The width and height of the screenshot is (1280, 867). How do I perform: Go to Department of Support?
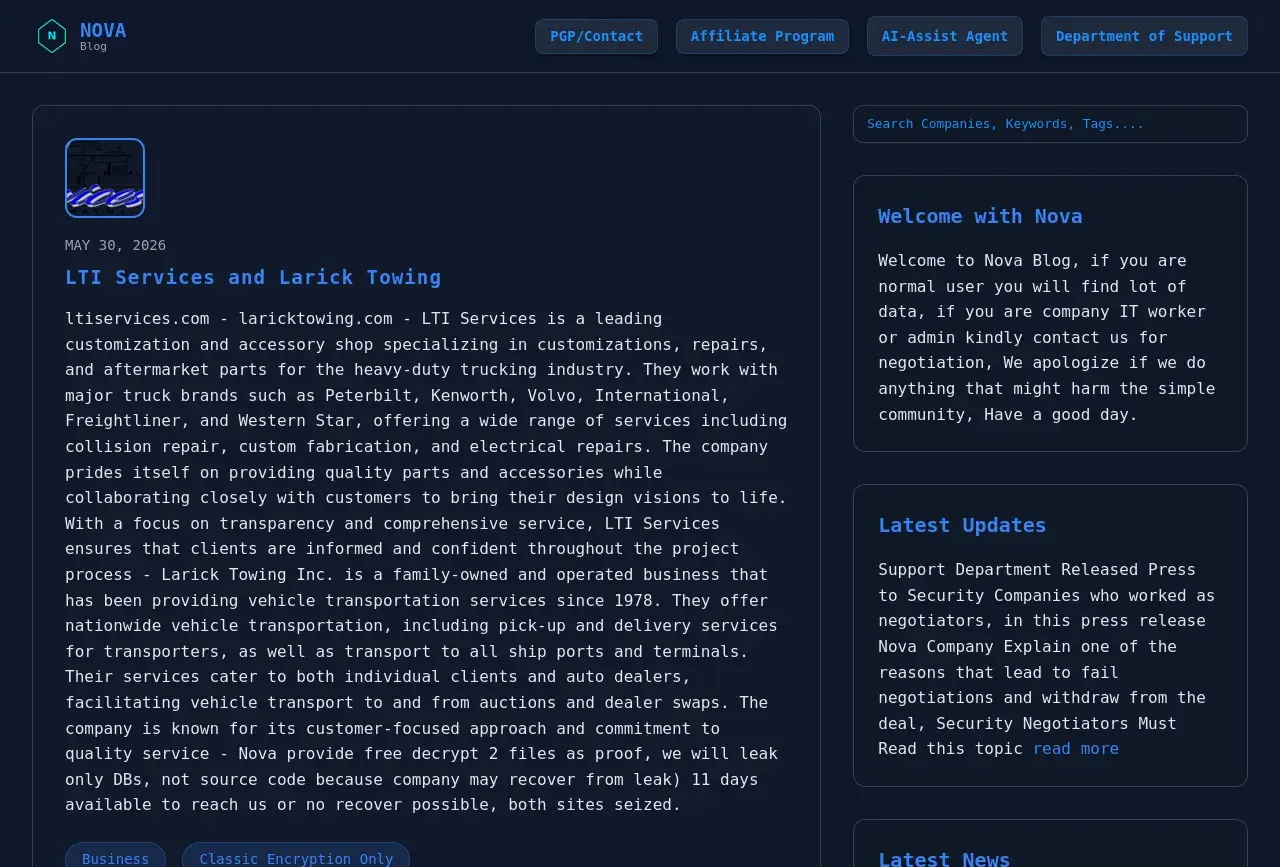click(x=1144, y=36)
